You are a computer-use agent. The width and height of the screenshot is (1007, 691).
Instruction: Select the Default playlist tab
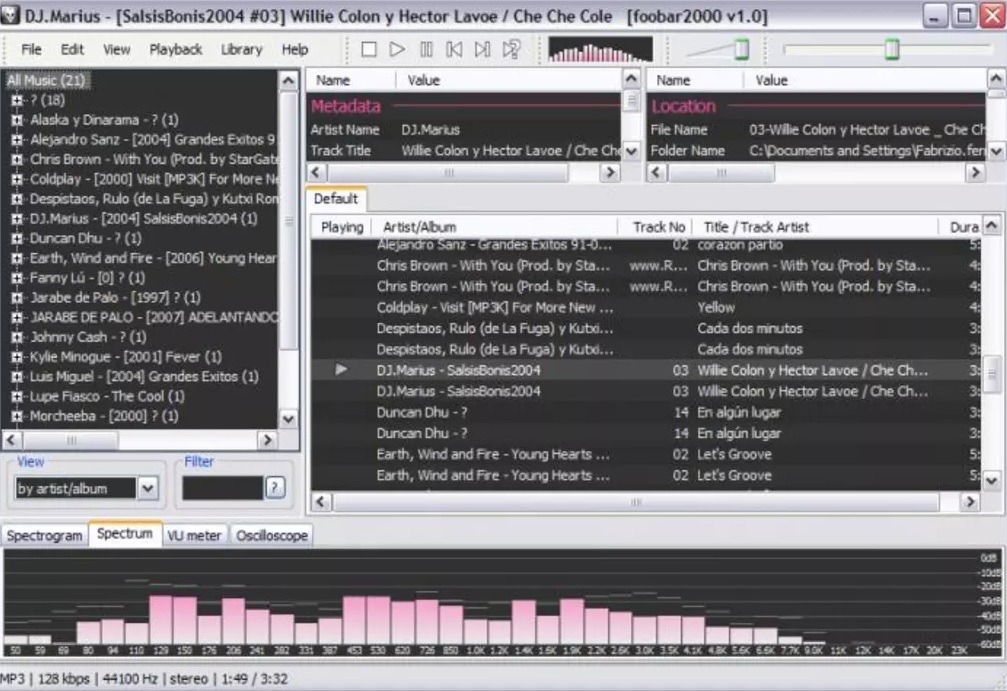[336, 198]
